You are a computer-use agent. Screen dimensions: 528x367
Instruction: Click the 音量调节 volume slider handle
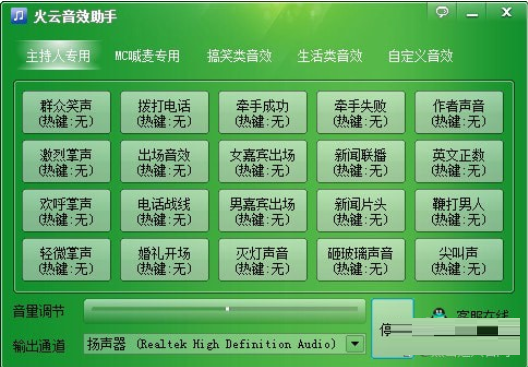tap(227, 309)
